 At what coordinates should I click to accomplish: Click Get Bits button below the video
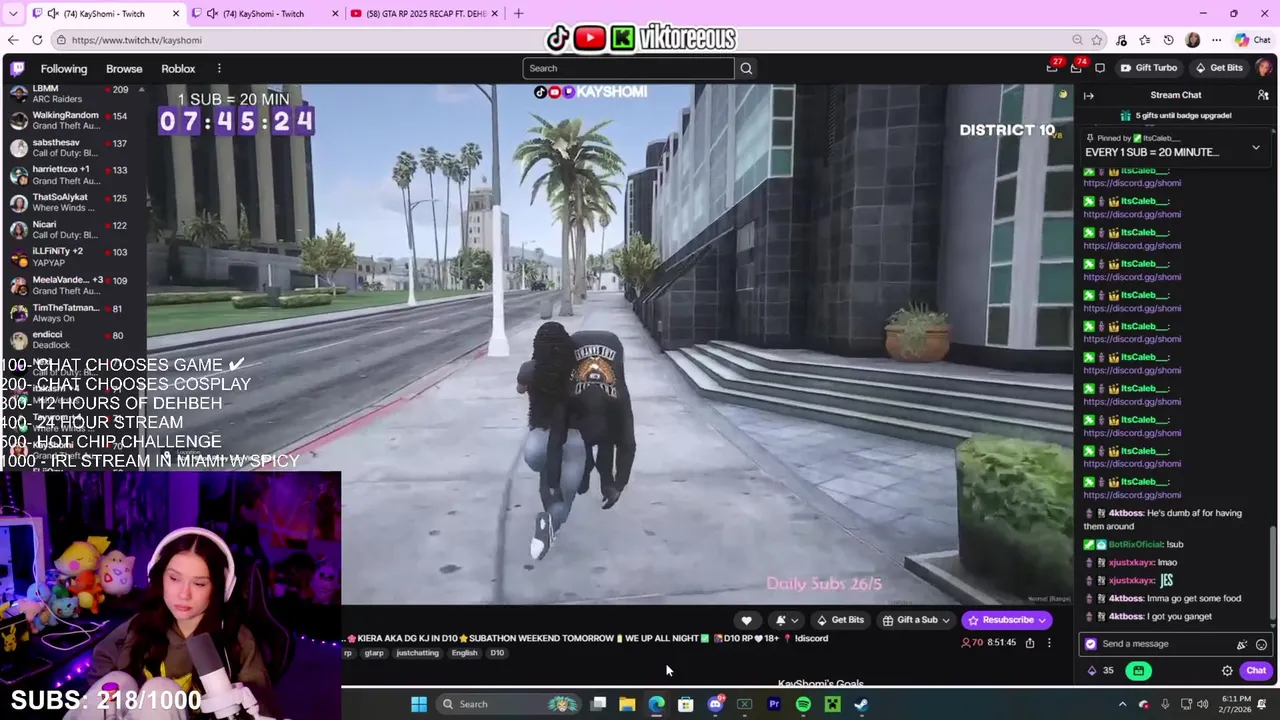[840, 620]
